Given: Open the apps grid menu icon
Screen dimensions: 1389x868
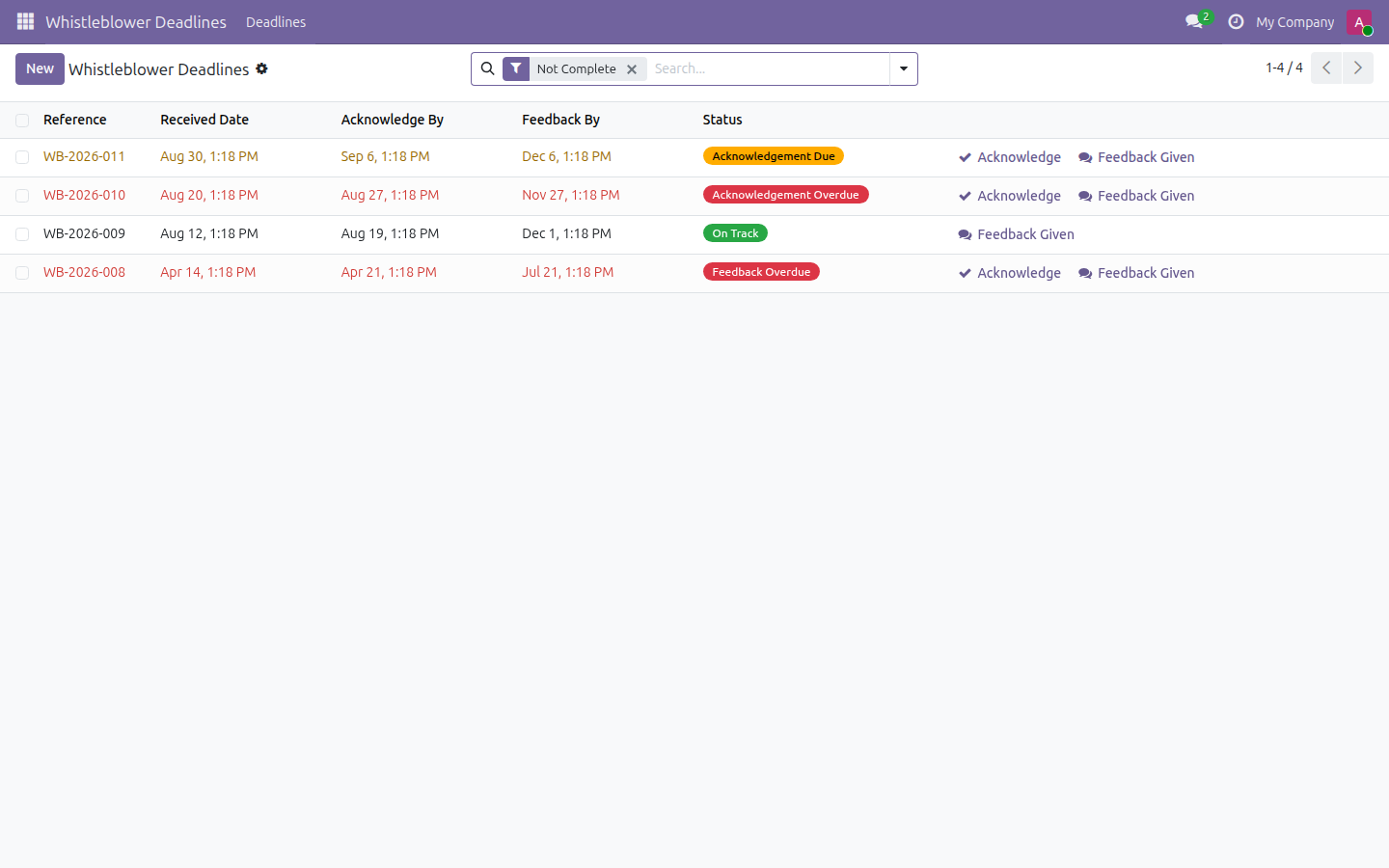Looking at the screenshot, I should coord(25,21).
